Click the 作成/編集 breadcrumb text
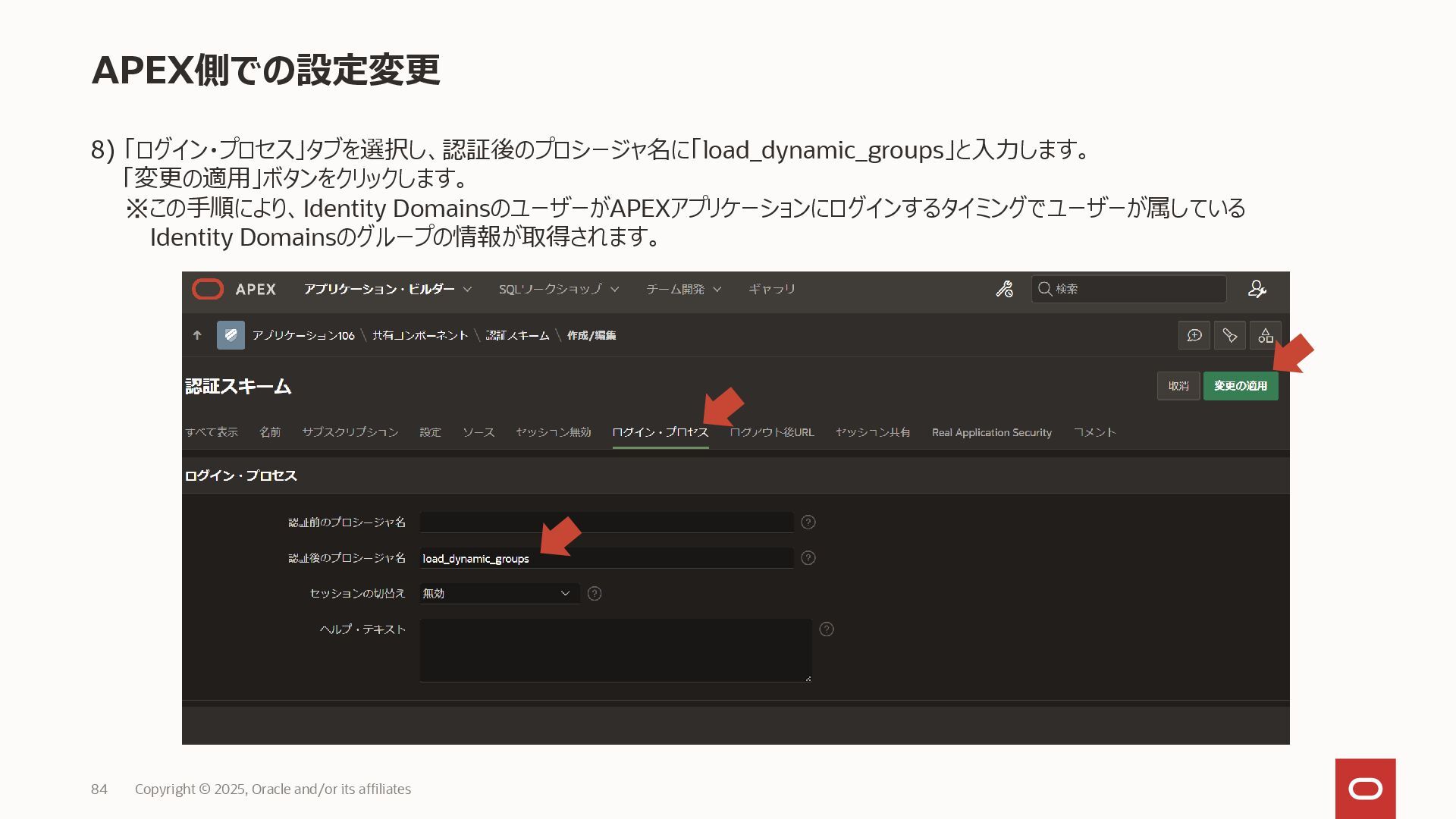Image resolution: width=1456 pixels, height=819 pixels. tap(591, 335)
